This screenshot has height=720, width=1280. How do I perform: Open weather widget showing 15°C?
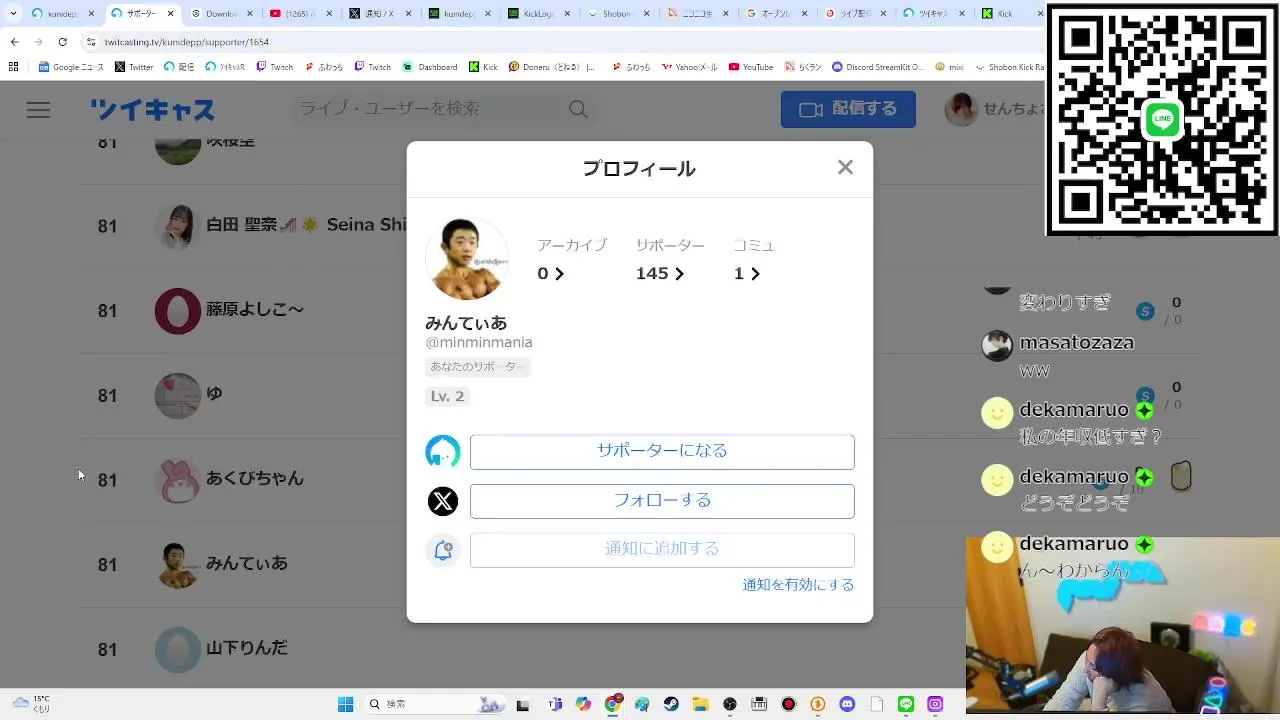coord(30,704)
